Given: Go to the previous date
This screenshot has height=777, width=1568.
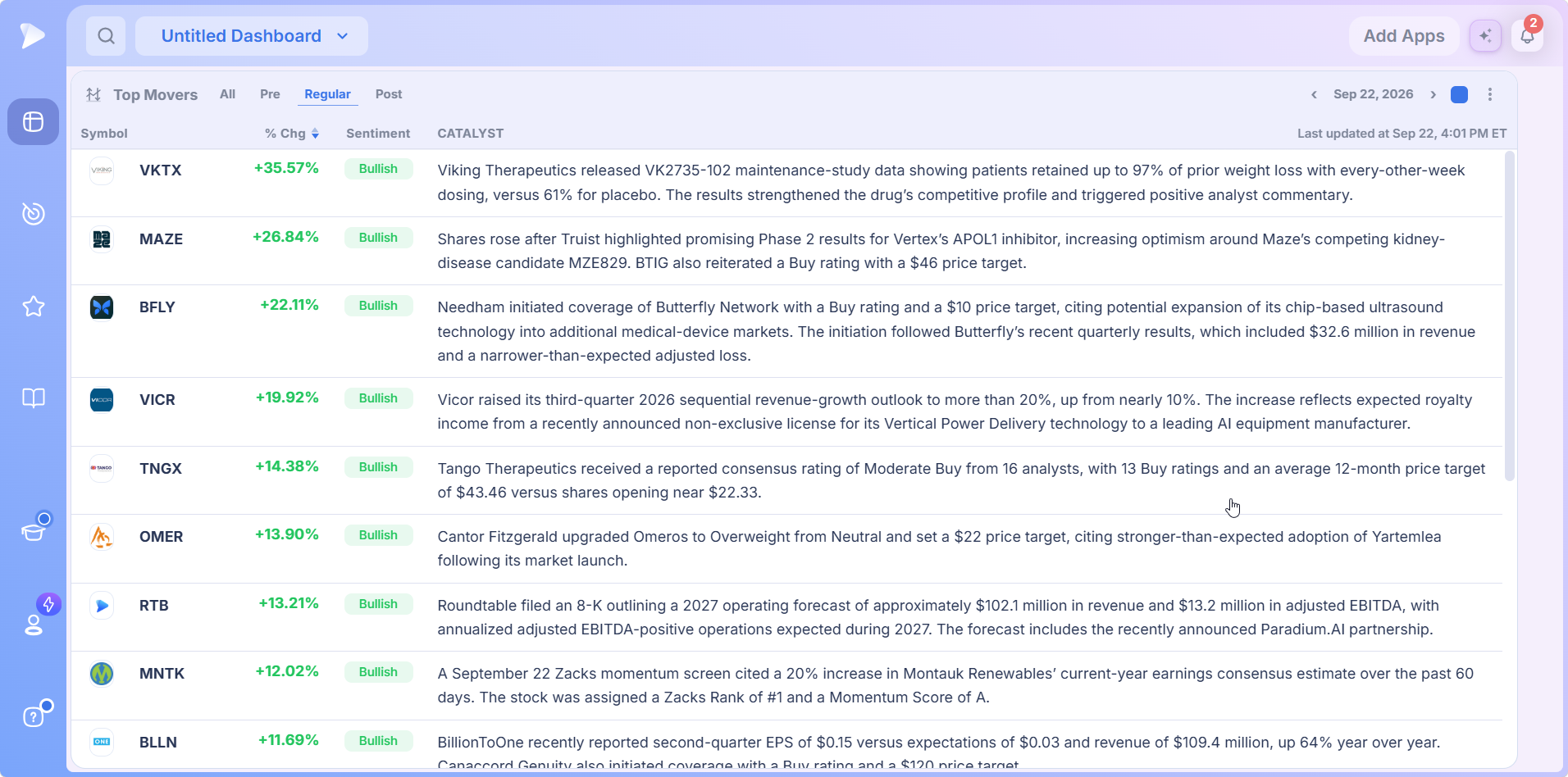Looking at the screenshot, I should [x=1314, y=94].
